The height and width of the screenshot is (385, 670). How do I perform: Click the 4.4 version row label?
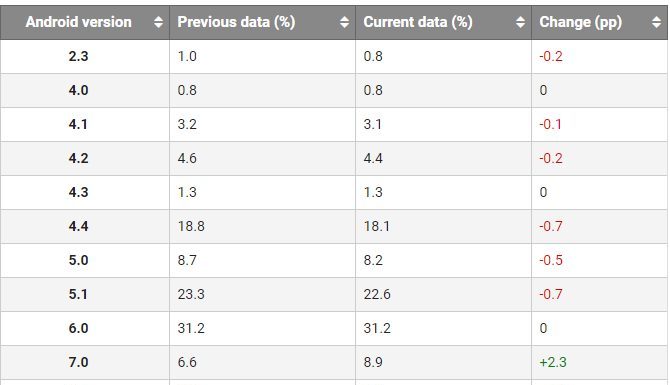point(78,226)
